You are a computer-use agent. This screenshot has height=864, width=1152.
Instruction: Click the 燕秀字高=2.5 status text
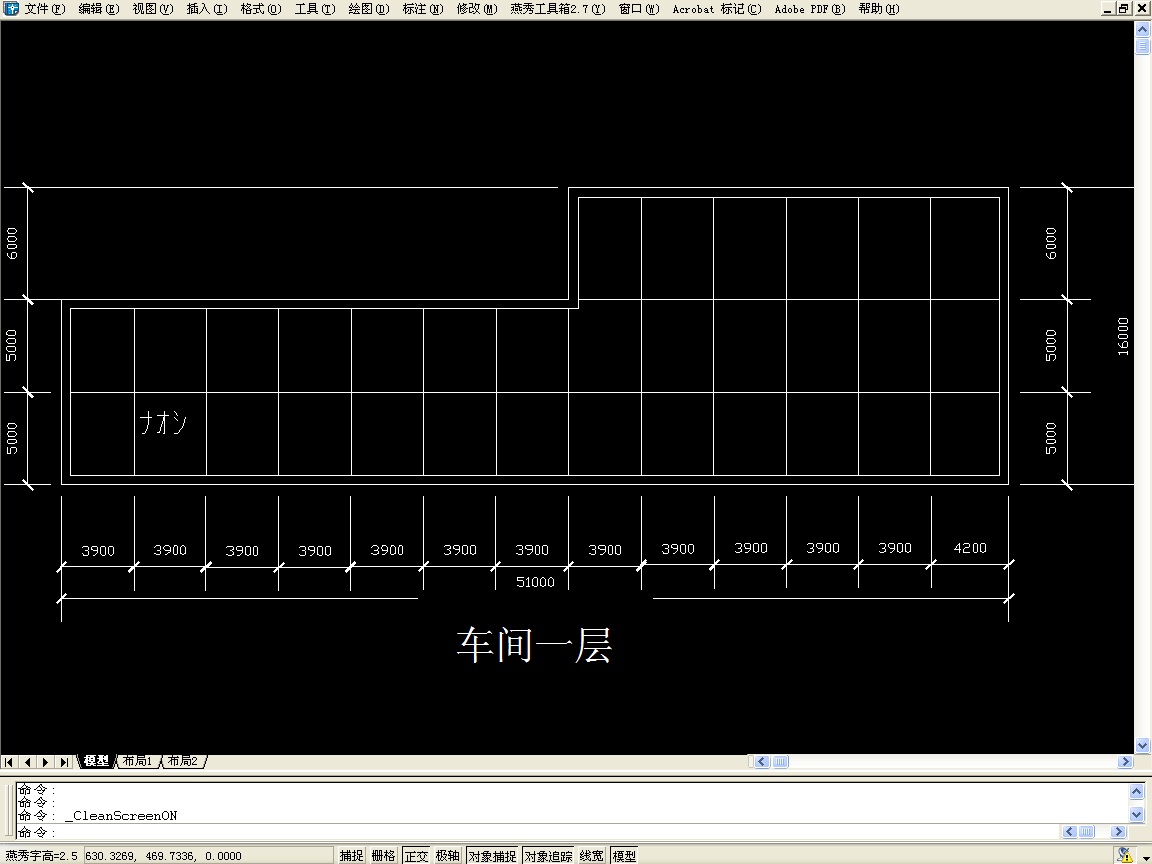click(41, 855)
